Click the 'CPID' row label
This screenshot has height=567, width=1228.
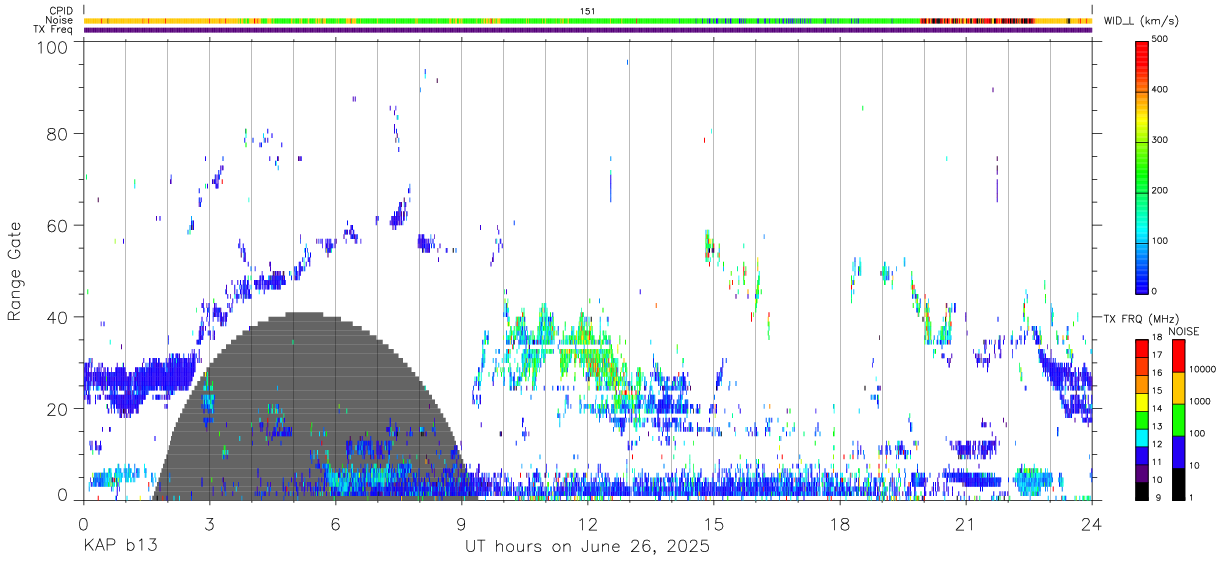[61, 11]
